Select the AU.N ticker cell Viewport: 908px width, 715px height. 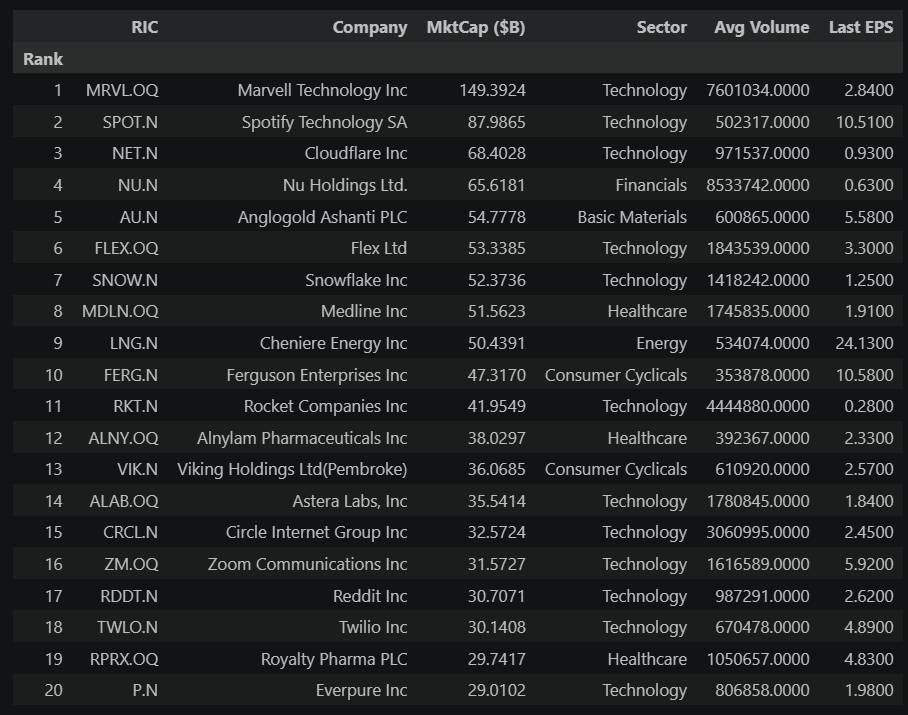(138, 217)
